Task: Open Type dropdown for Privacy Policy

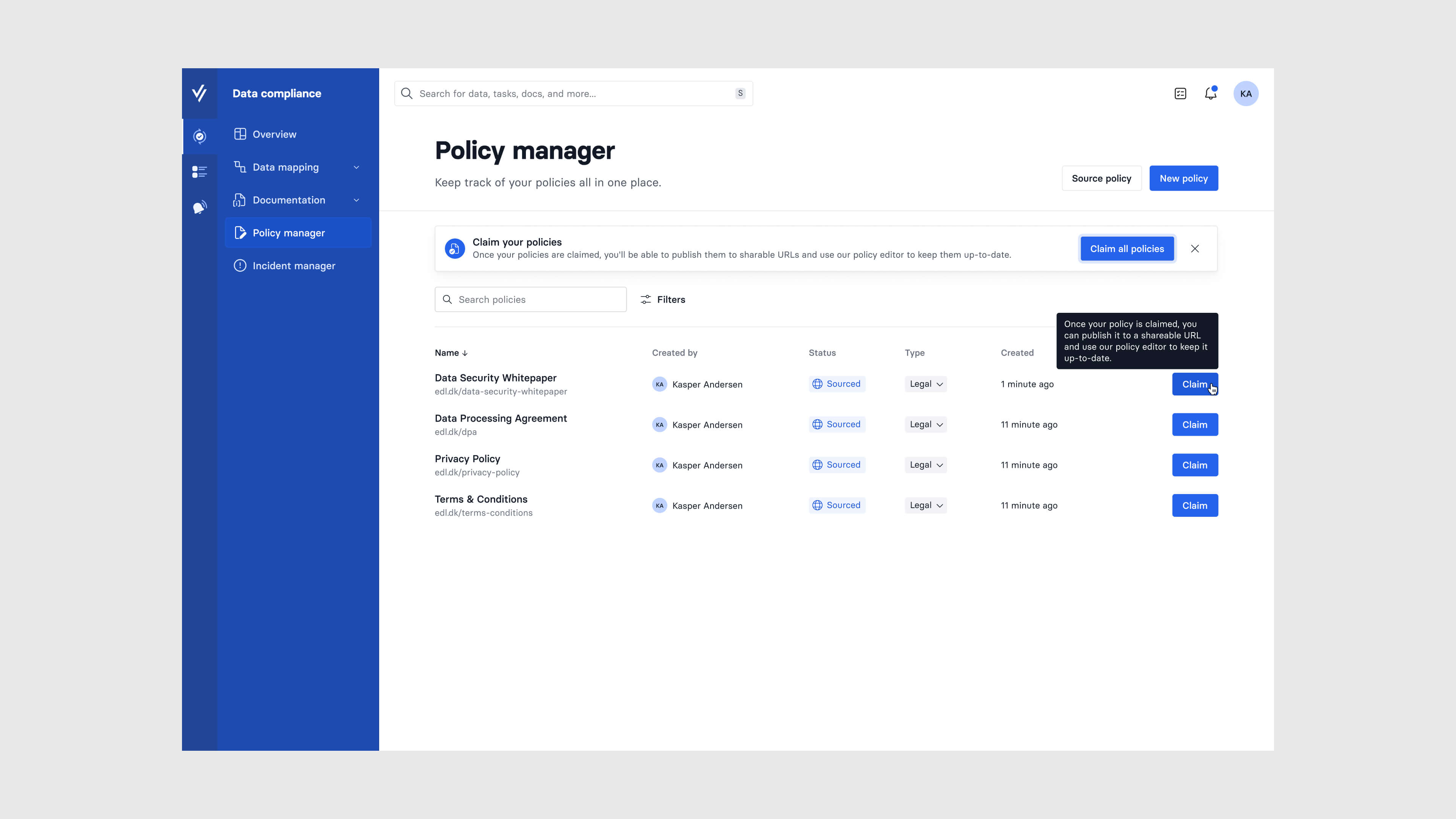Action: pyautogui.click(x=925, y=464)
